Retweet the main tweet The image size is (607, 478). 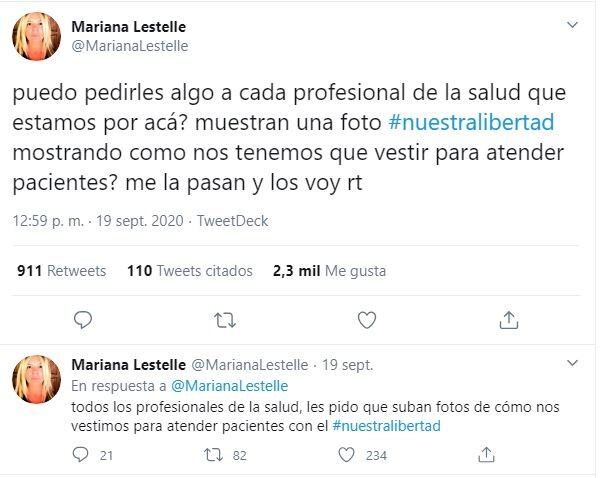(x=226, y=320)
